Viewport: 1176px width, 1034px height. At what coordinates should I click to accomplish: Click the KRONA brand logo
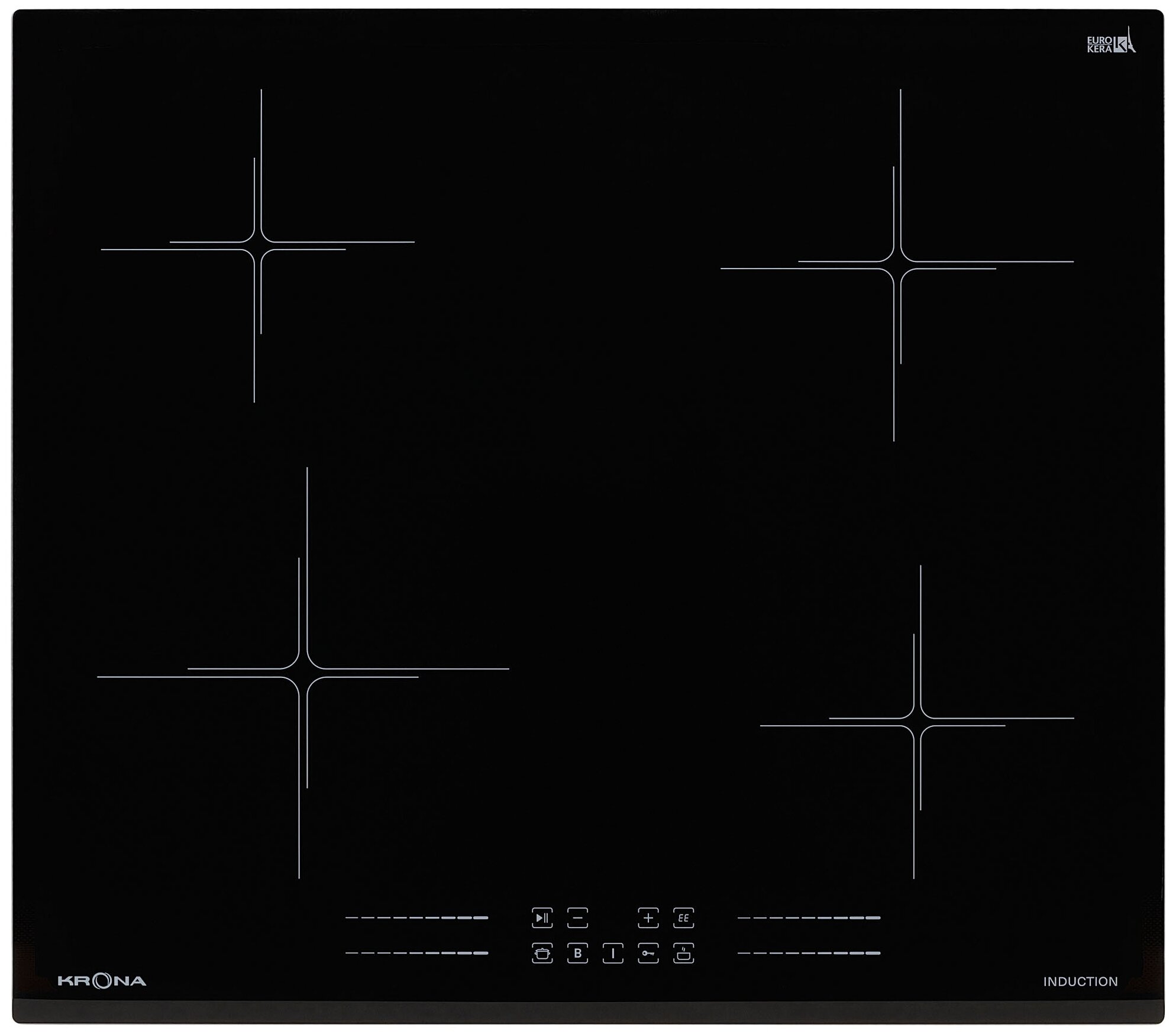(102, 981)
